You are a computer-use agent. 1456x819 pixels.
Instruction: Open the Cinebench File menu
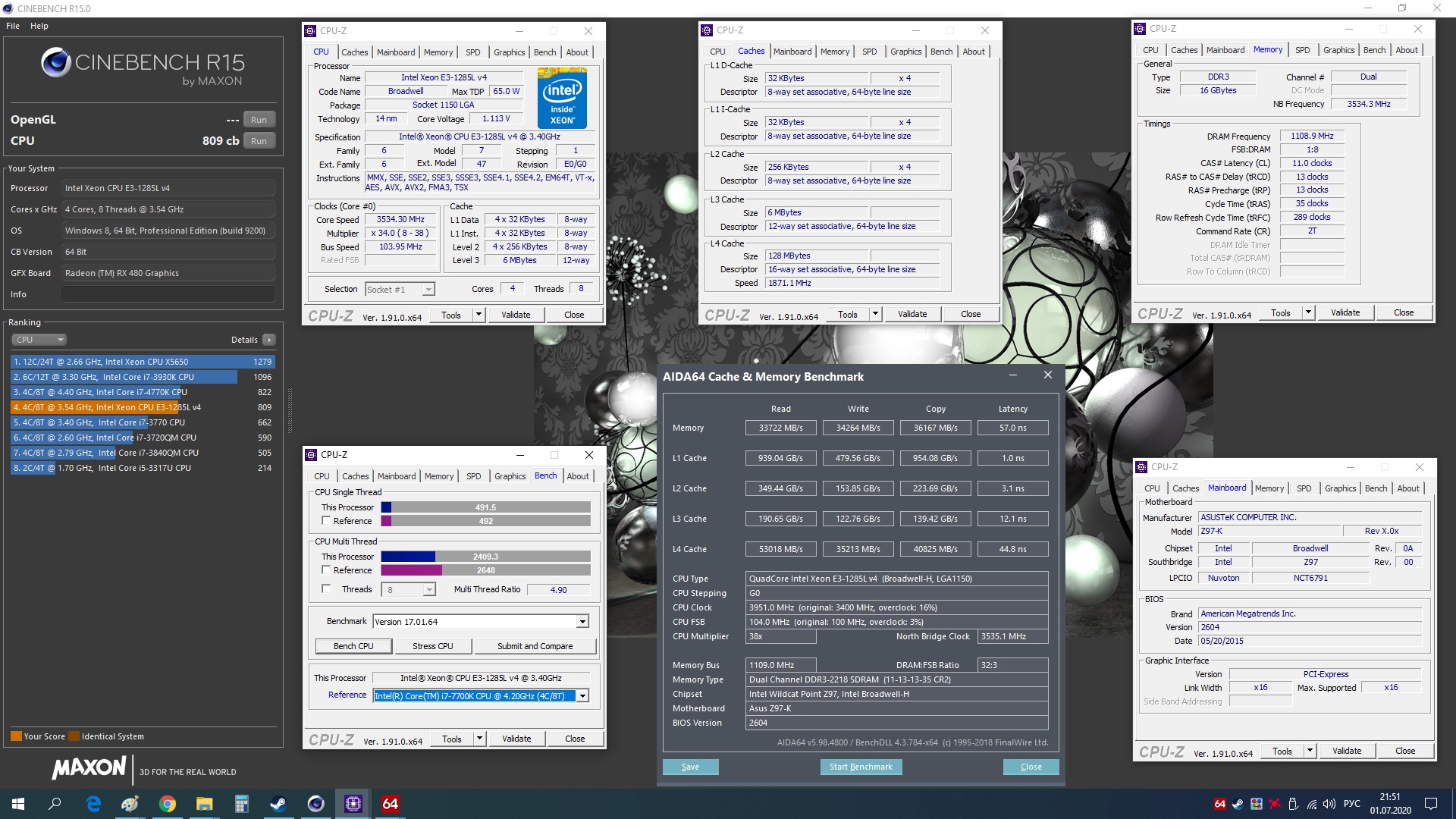tap(13, 26)
